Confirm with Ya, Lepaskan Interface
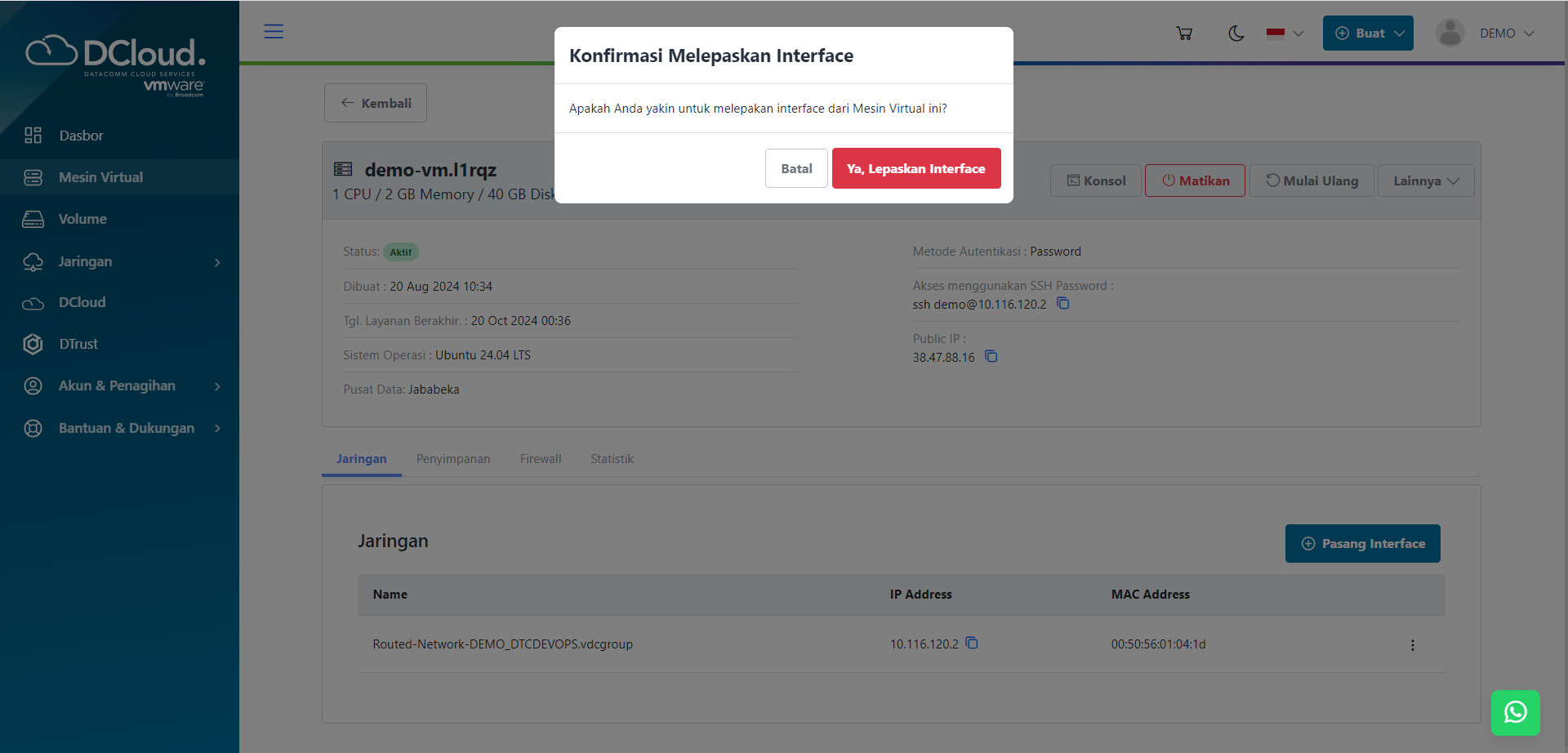The width and height of the screenshot is (1568, 753). pyautogui.click(x=915, y=168)
